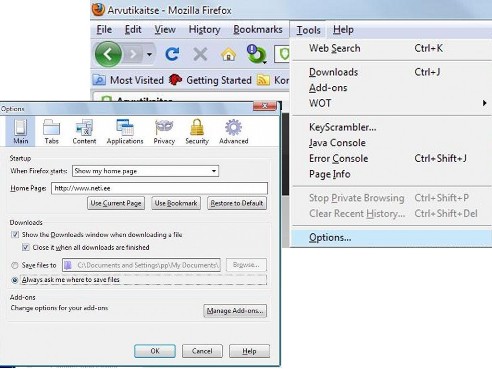Go back with the green Back arrow
Screen dimensions: 492x369
(x=108, y=54)
